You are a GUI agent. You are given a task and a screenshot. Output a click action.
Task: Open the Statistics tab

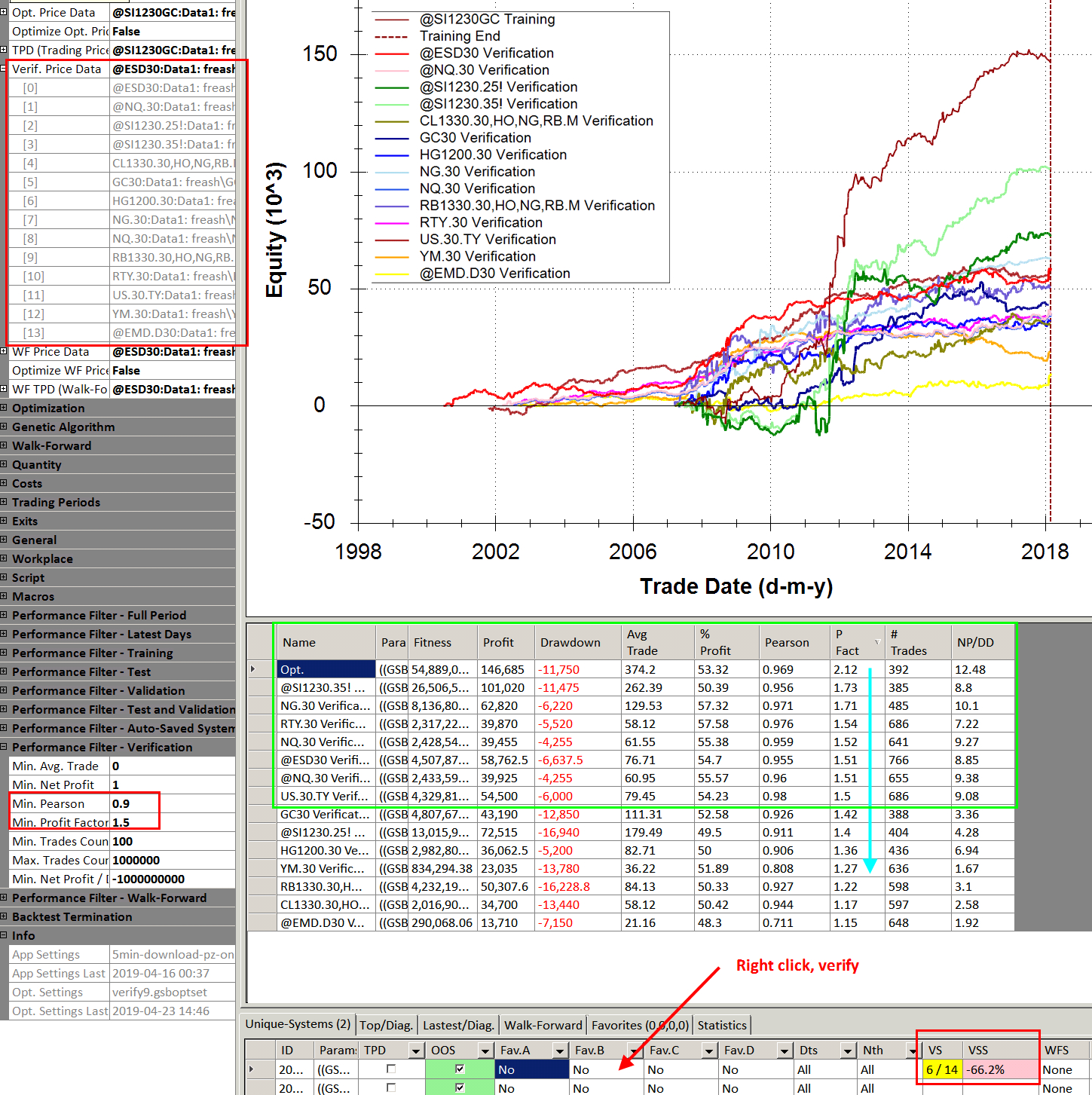pyautogui.click(x=721, y=1025)
